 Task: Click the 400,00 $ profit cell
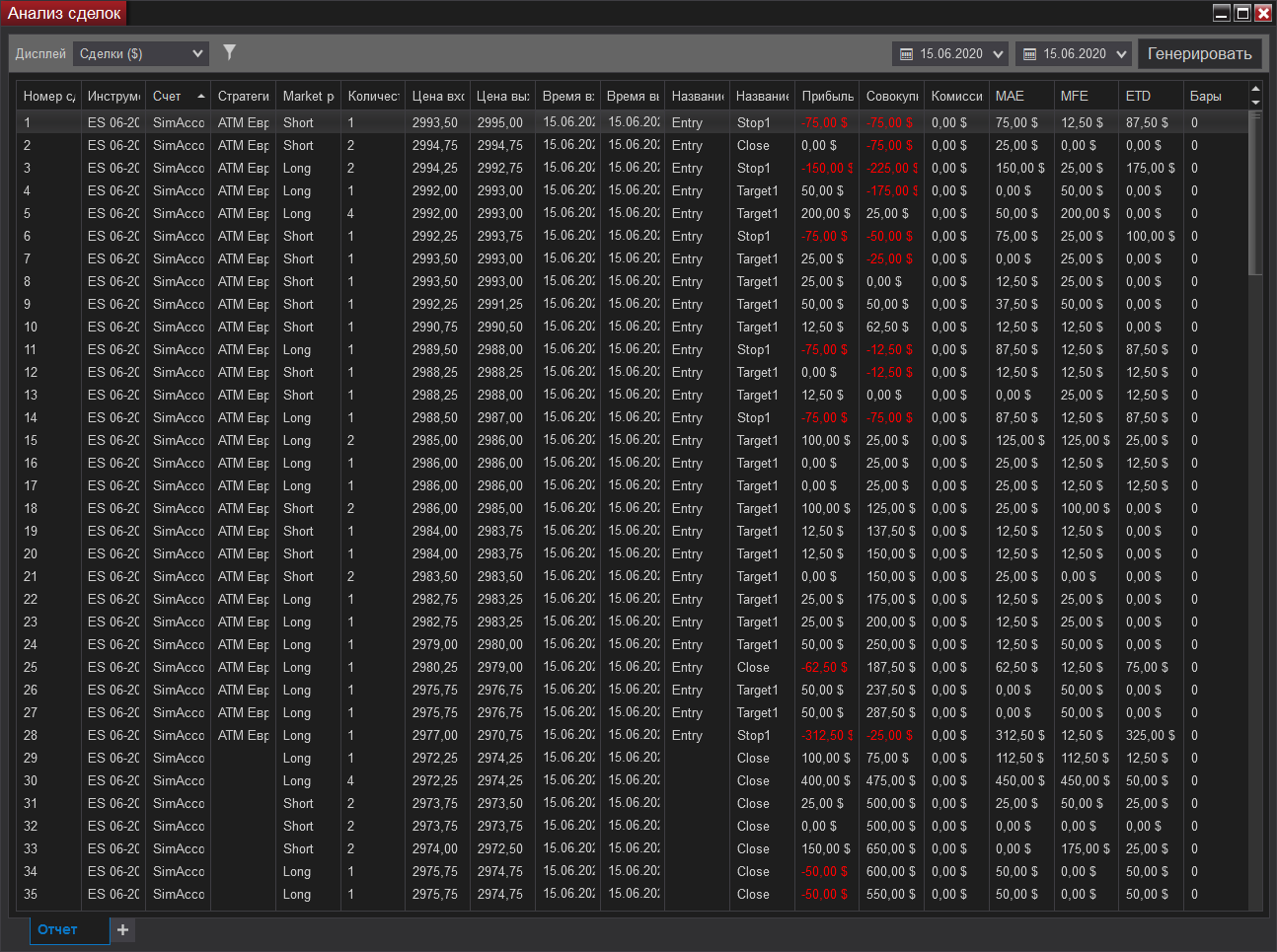(828, 780)
